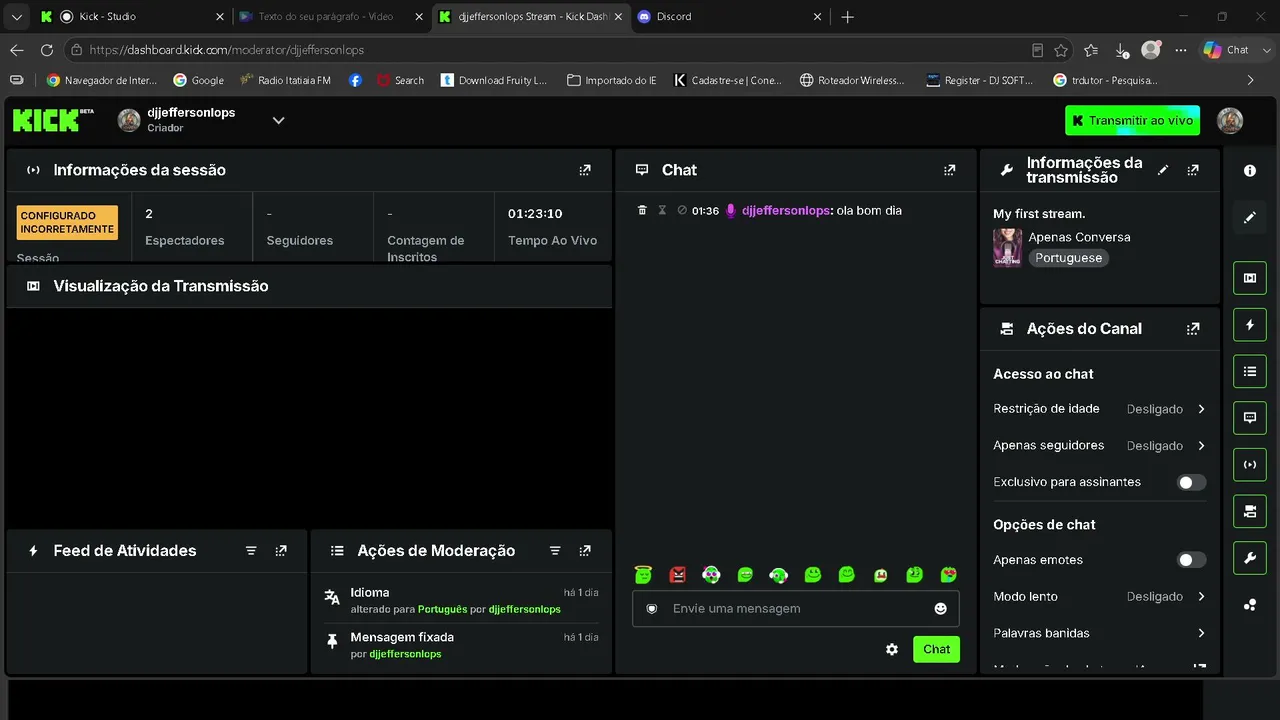Ban the user with the circle-slash icon
This screenshot has width=1280, height=720.
(682, 210)
